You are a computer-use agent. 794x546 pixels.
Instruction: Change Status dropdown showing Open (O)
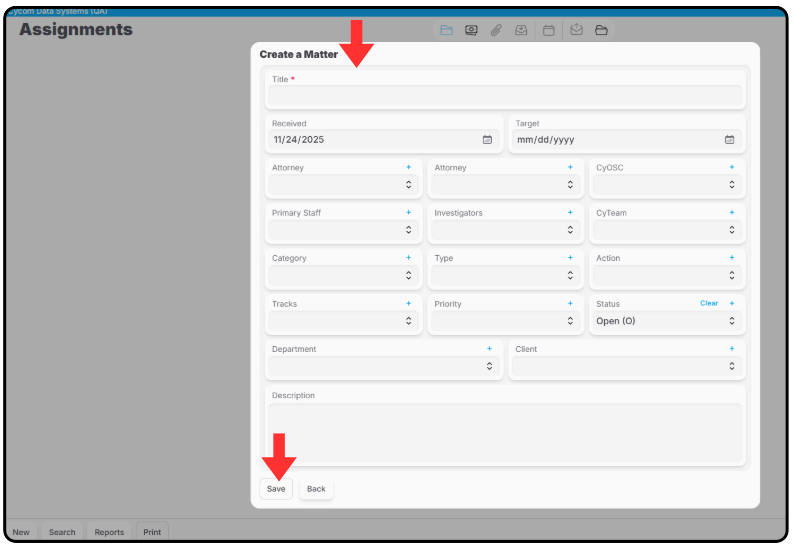coord(667,321)
